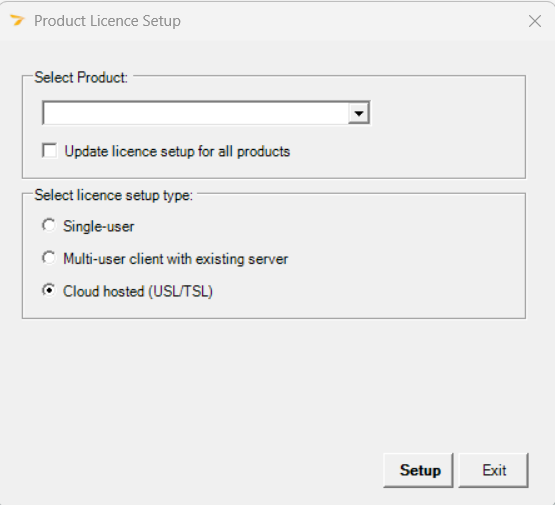This screenshot has width=555, height=505.
Task: Click the 'Select licence setup type:' group heading
Action: (x=114, y=195)
